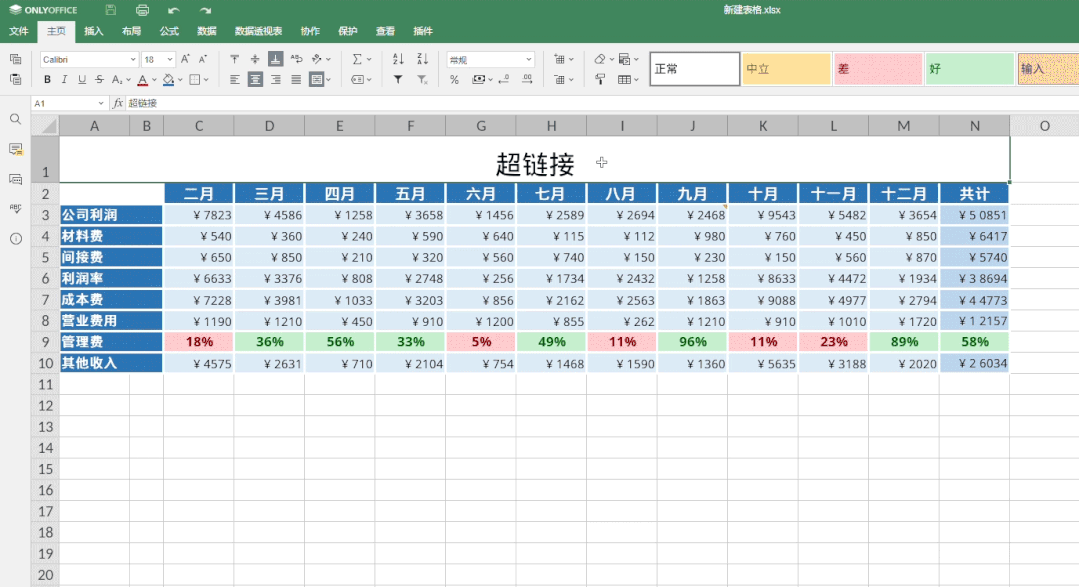Image resolution: width=1079 pixels, height=587 pixels.
Task: Click the filter funnel icon
Action: click(x=398, y=80)
